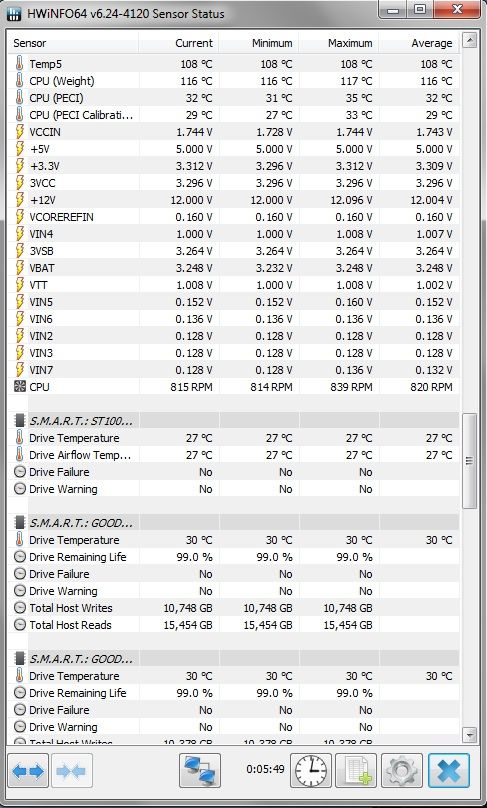Select the Total Host Writes row
This screenshot has width=487, height=808.
coord(233,608)
